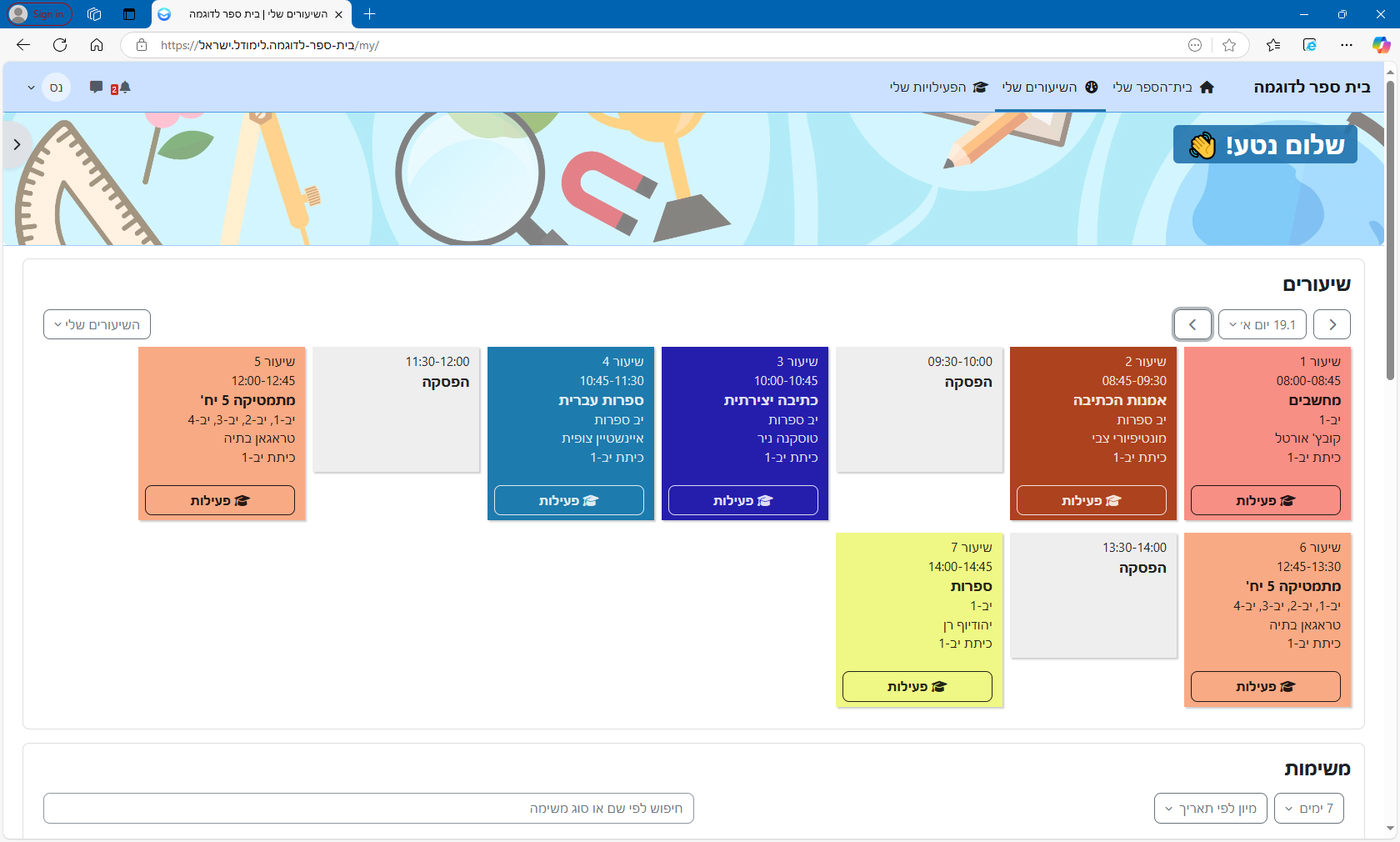
Task: Open the מיון לפי תאריך sort dropdown
Action: [1210, 808]
